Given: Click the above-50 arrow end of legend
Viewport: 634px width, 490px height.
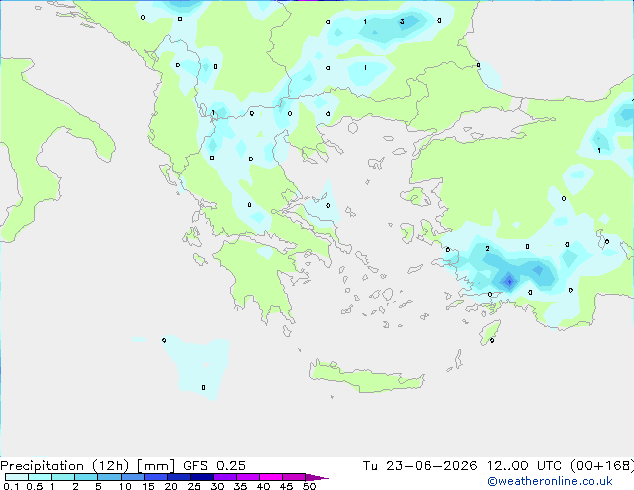Looking at the screenshot, I should click(317, 477).
